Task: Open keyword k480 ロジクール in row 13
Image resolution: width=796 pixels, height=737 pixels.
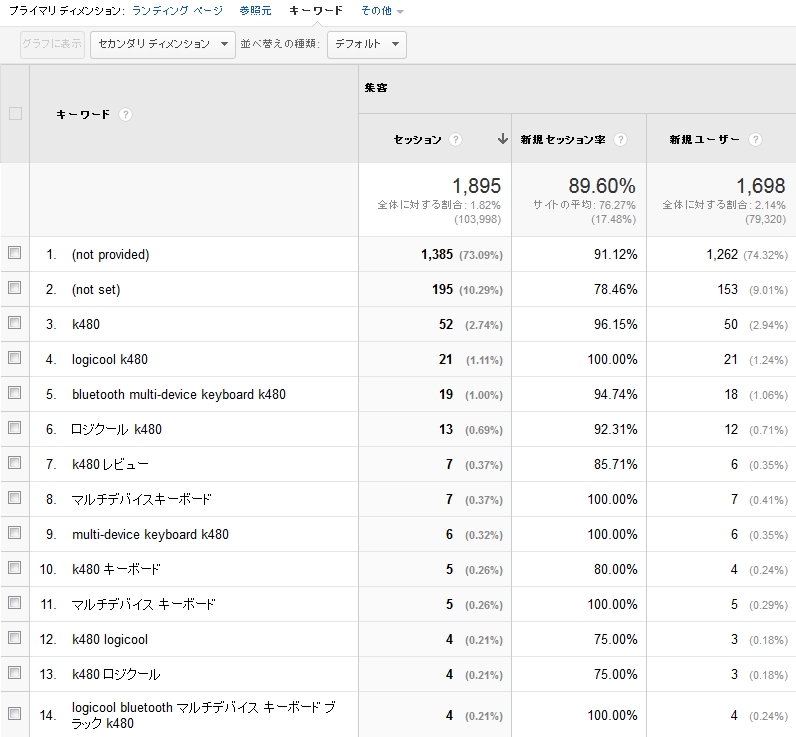Action: (x=116, y=675)
